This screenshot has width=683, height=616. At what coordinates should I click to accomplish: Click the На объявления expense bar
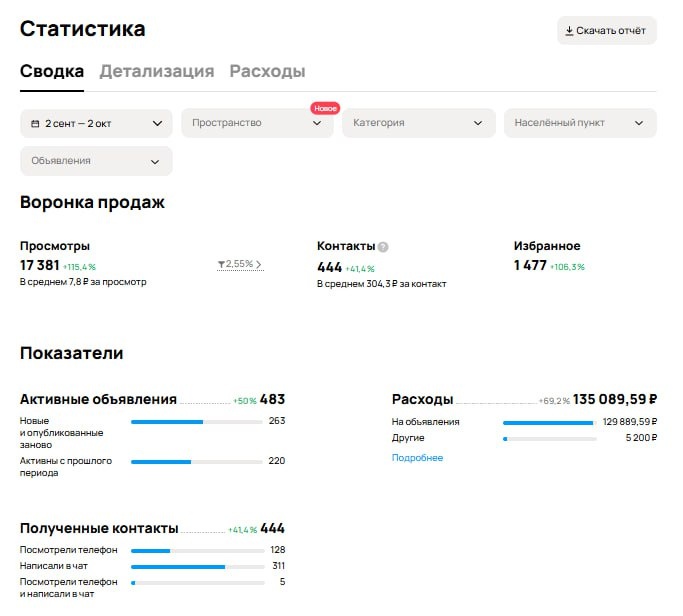coord(550,423)
